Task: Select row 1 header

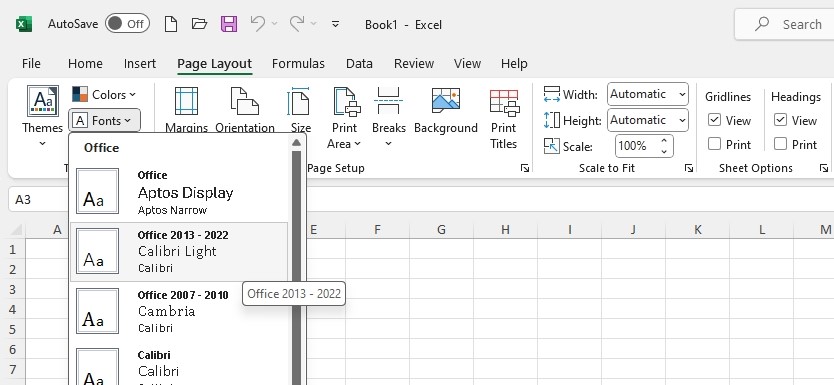Action: point(13,249)
